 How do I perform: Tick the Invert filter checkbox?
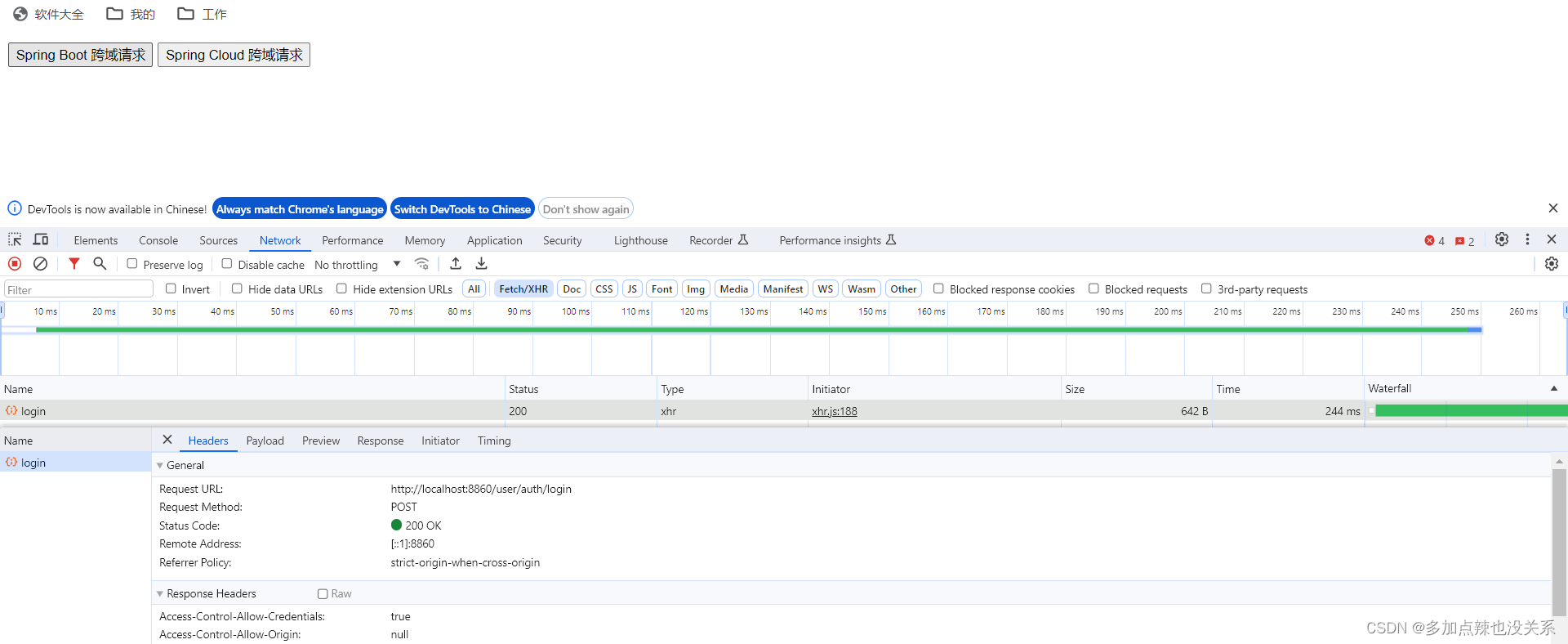tap(171, 288)
